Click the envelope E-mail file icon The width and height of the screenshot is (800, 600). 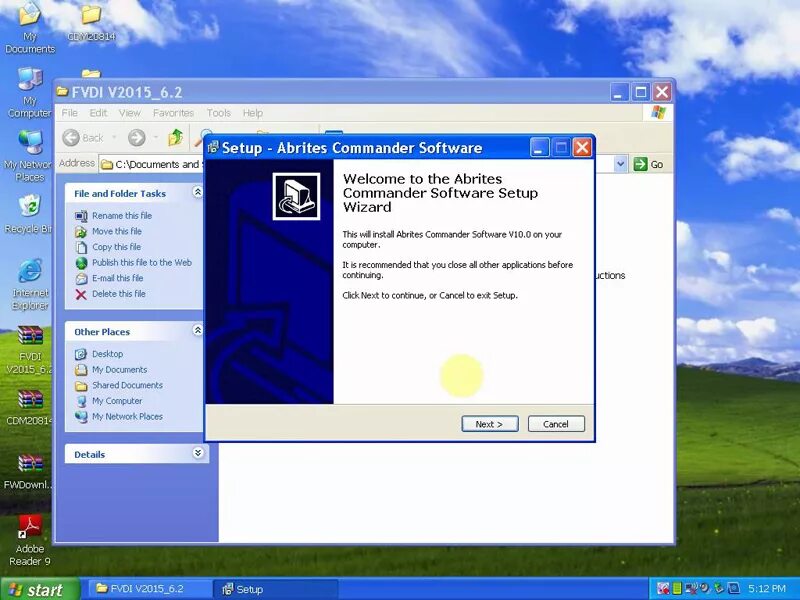[x=81, y=279]
